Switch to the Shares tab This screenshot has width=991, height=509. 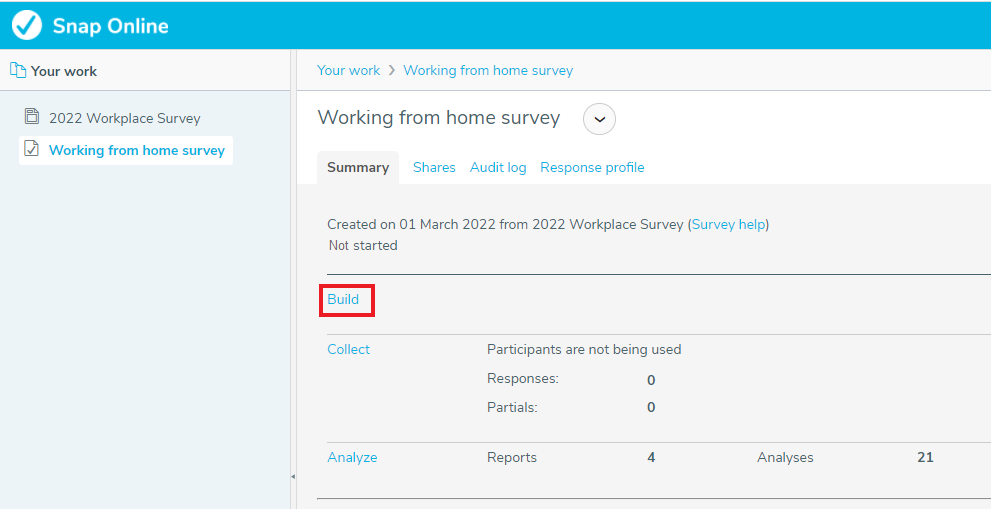434,168
